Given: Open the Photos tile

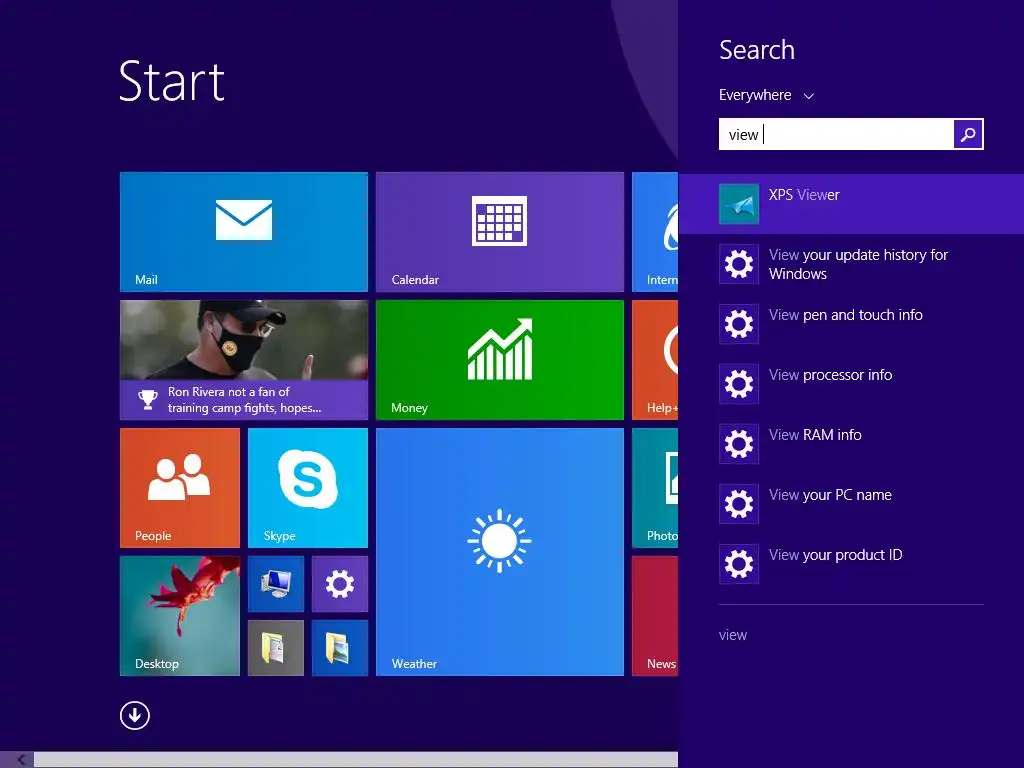Looking at the screenshot, I should (655, 488).
